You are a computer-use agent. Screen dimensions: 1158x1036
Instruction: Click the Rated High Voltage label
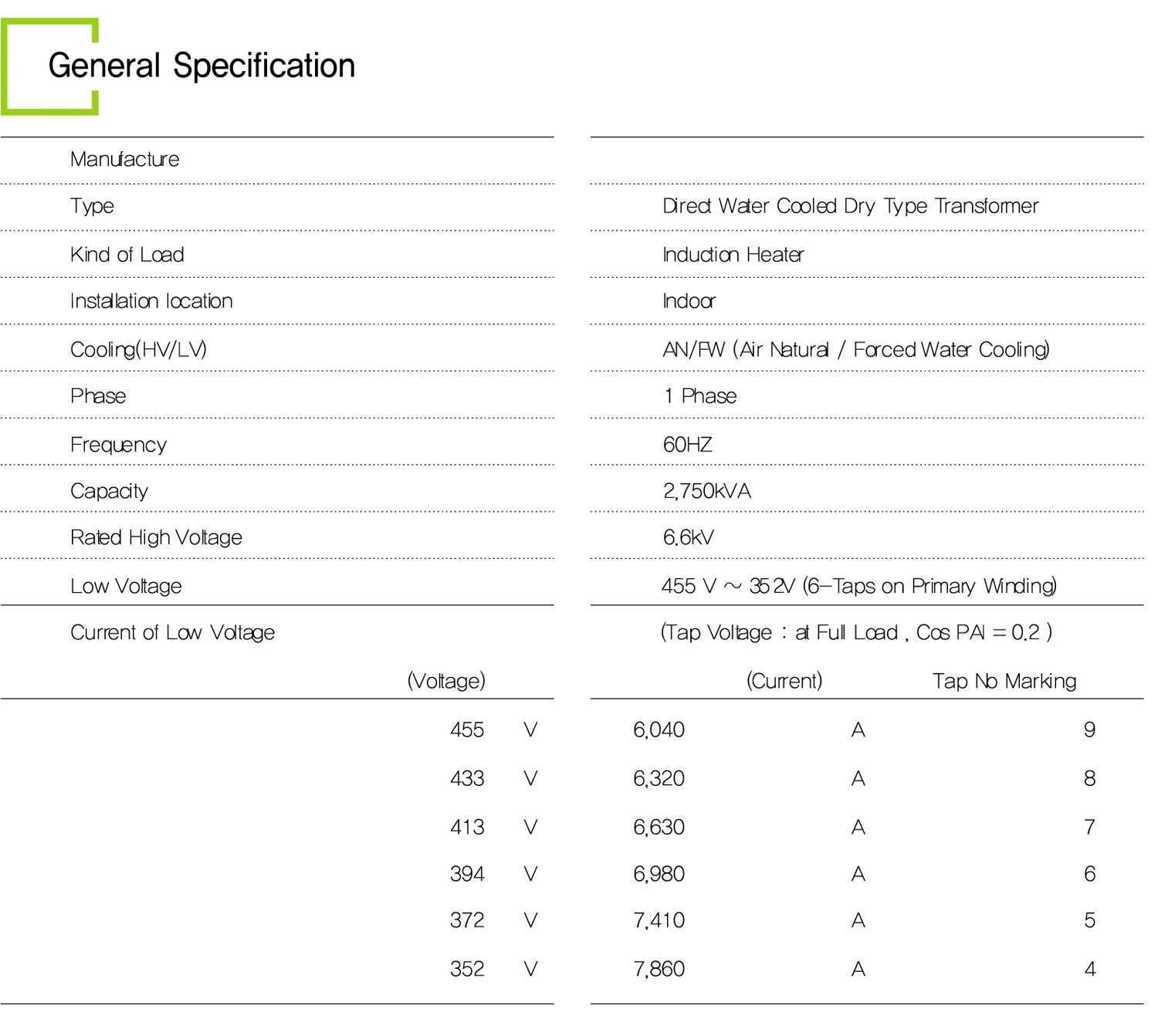tap(156, 537)
